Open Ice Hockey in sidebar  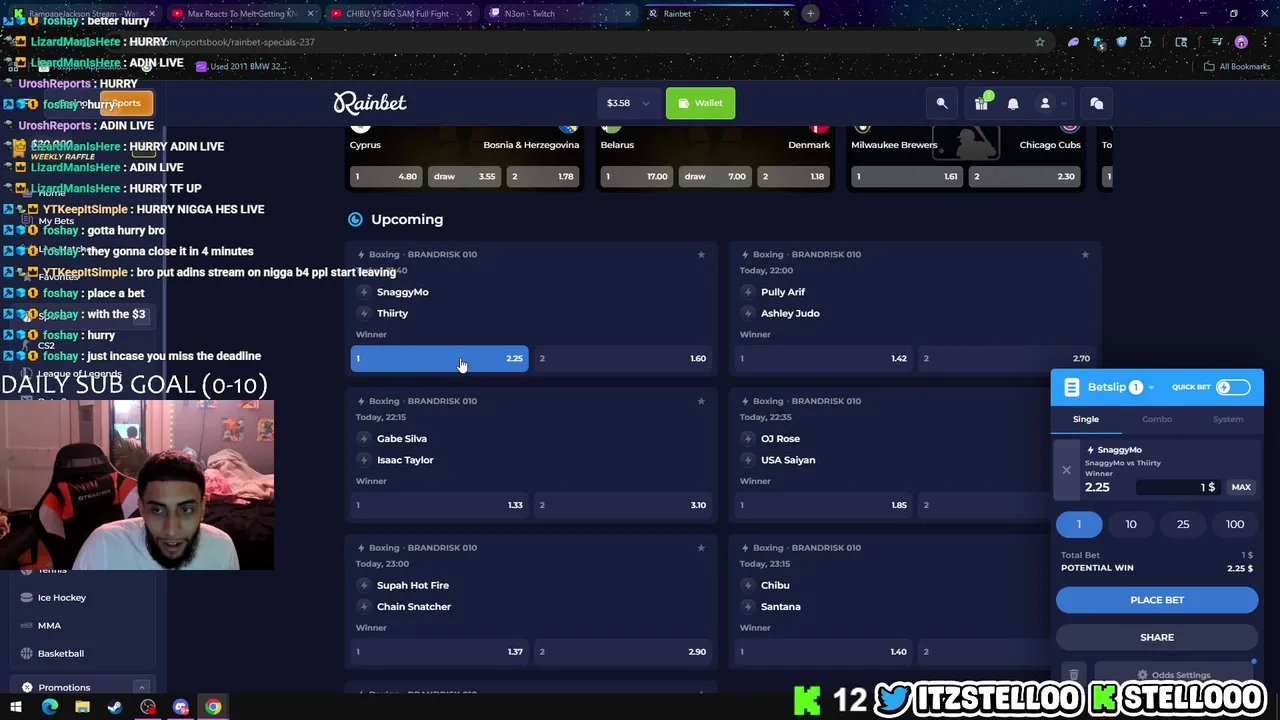pyautogui.click(x=62, y=597)
